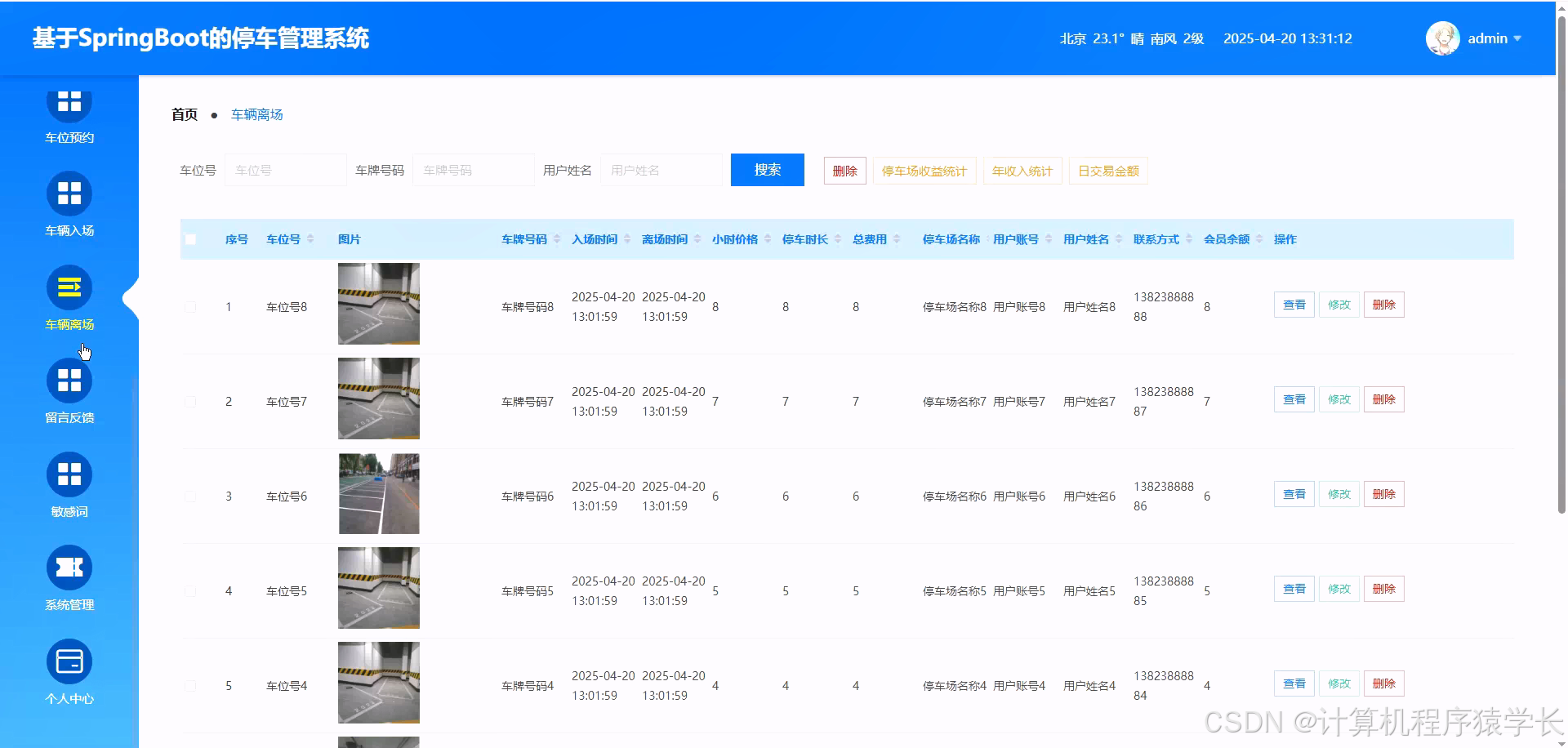Focus the 用户姓名 search field
The width and height of the screenshot is (1568, 748).
(661, 170)
